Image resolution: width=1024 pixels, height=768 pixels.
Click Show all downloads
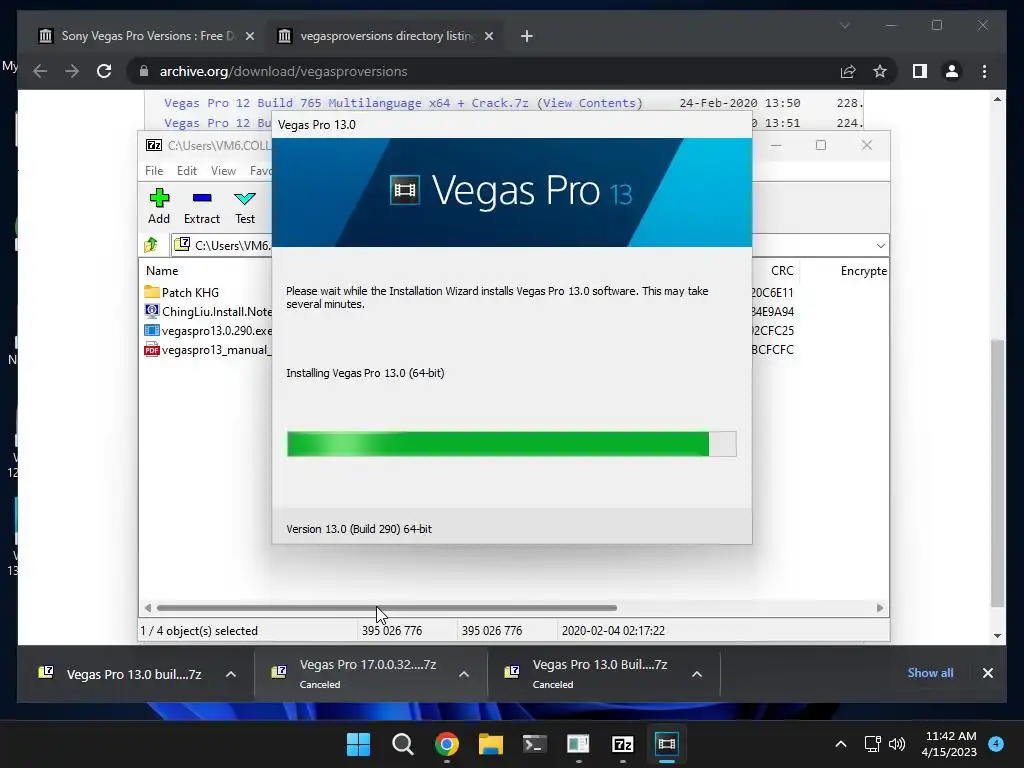930,673
